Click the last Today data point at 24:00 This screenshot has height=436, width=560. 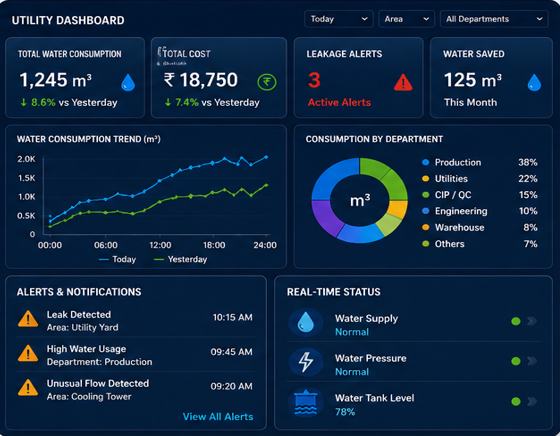pos(266,157)
